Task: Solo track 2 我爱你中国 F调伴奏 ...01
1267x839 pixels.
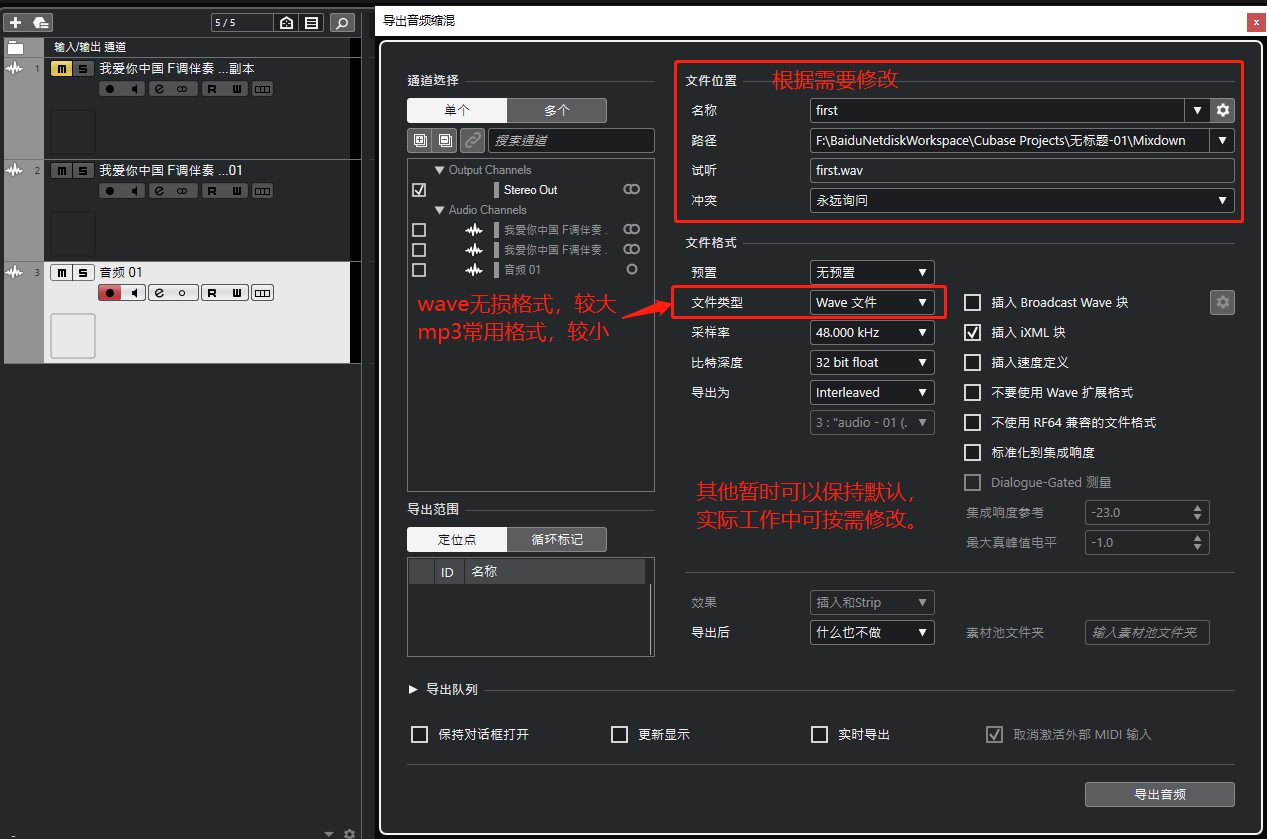Action: 84,171
